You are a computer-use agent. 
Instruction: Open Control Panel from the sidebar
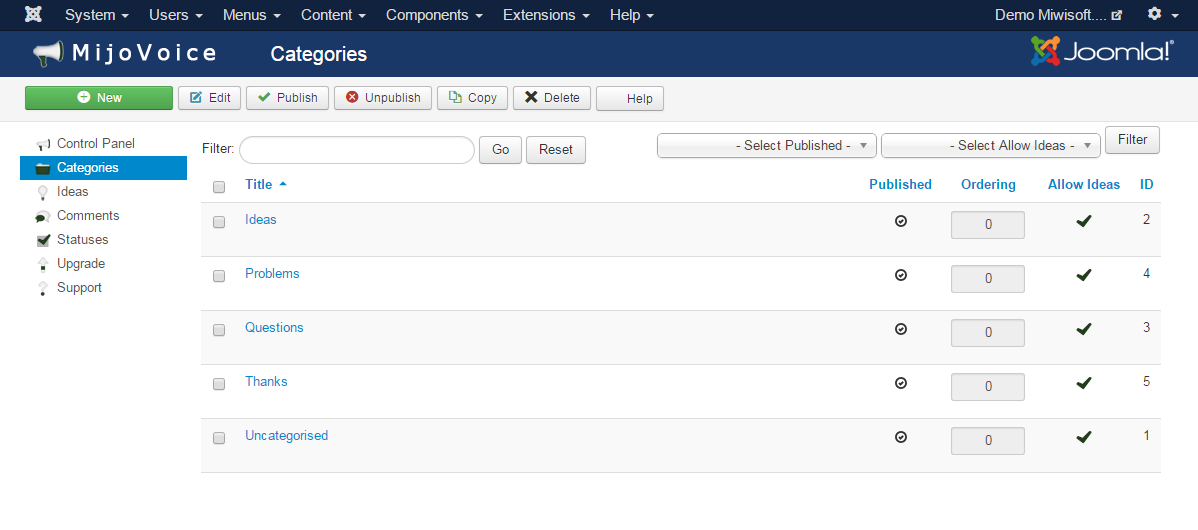pos(95,144)
